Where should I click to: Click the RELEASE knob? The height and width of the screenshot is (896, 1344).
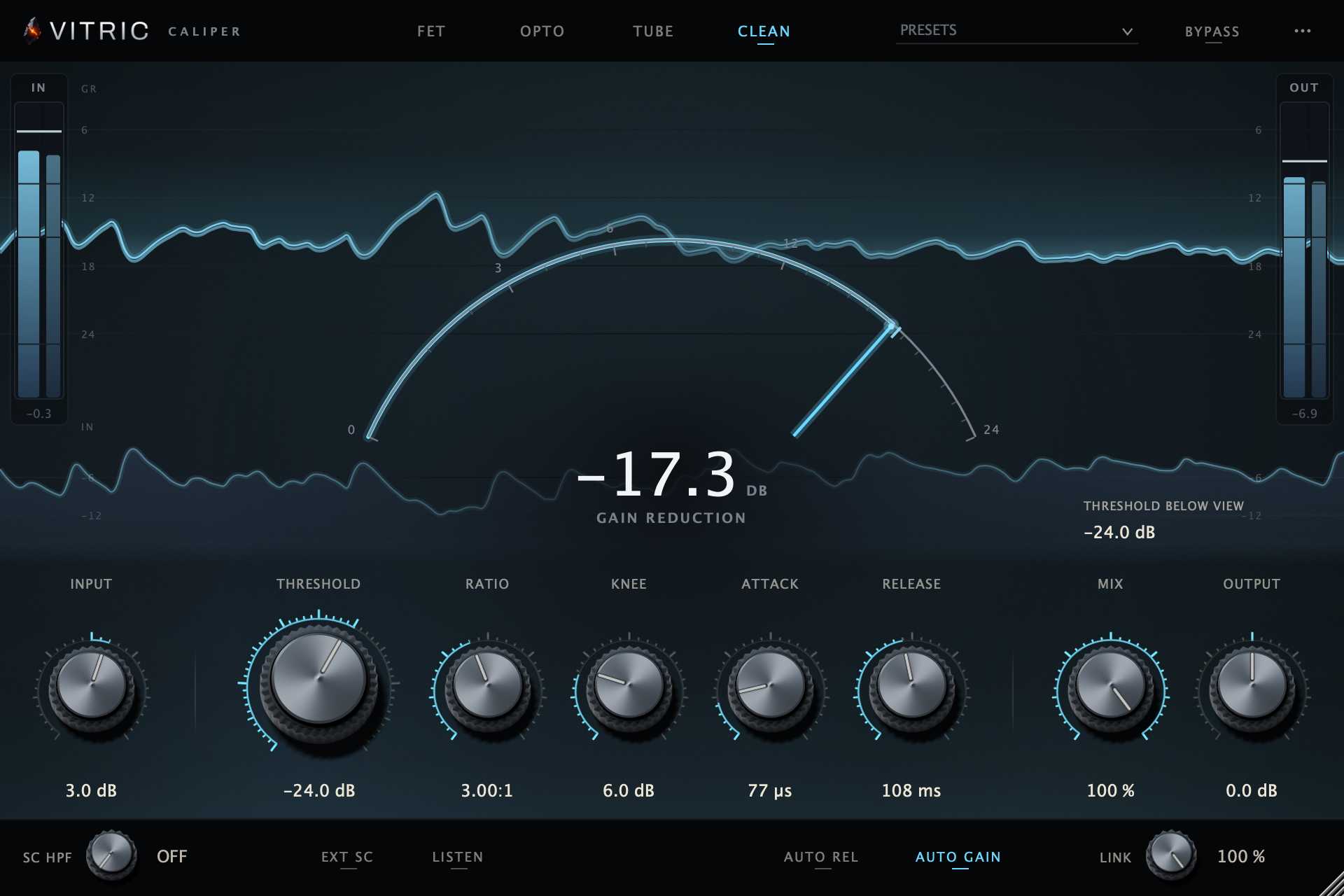click(x=911, y=685)
